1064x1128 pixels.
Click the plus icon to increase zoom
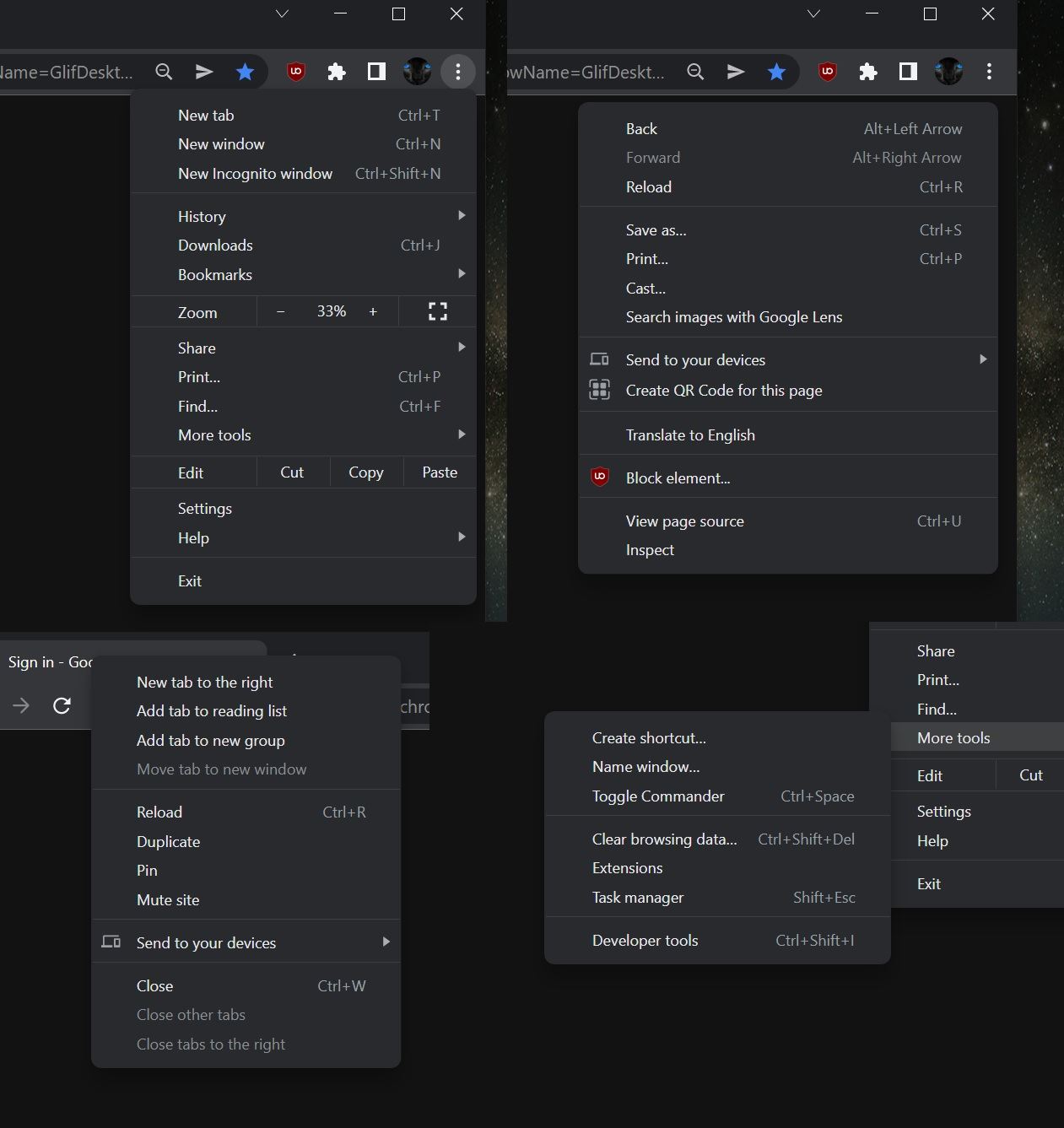(373, 312)
